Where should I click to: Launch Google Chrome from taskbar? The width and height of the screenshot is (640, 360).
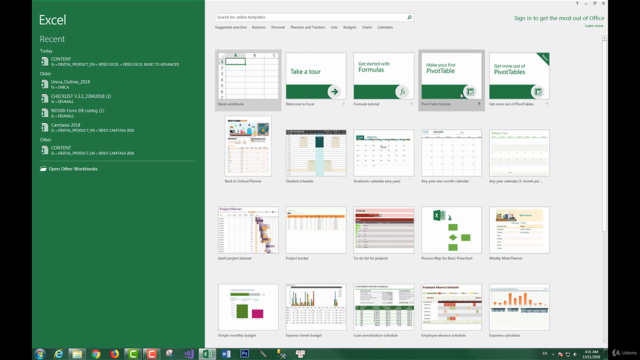96,354
